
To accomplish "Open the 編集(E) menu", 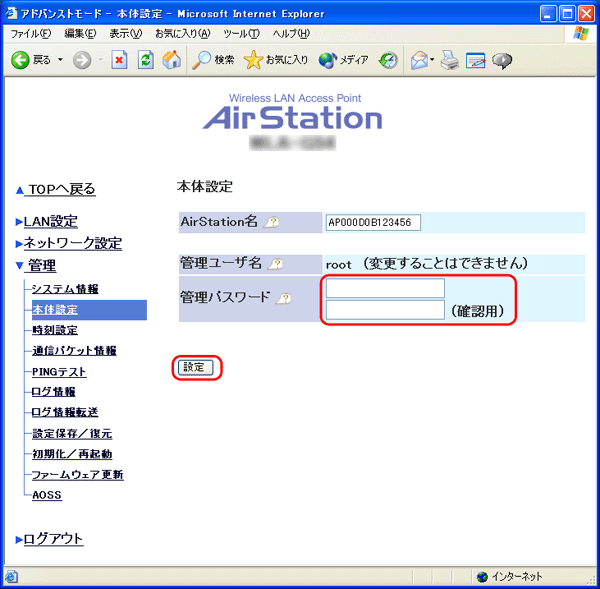I will click(80, 34).
